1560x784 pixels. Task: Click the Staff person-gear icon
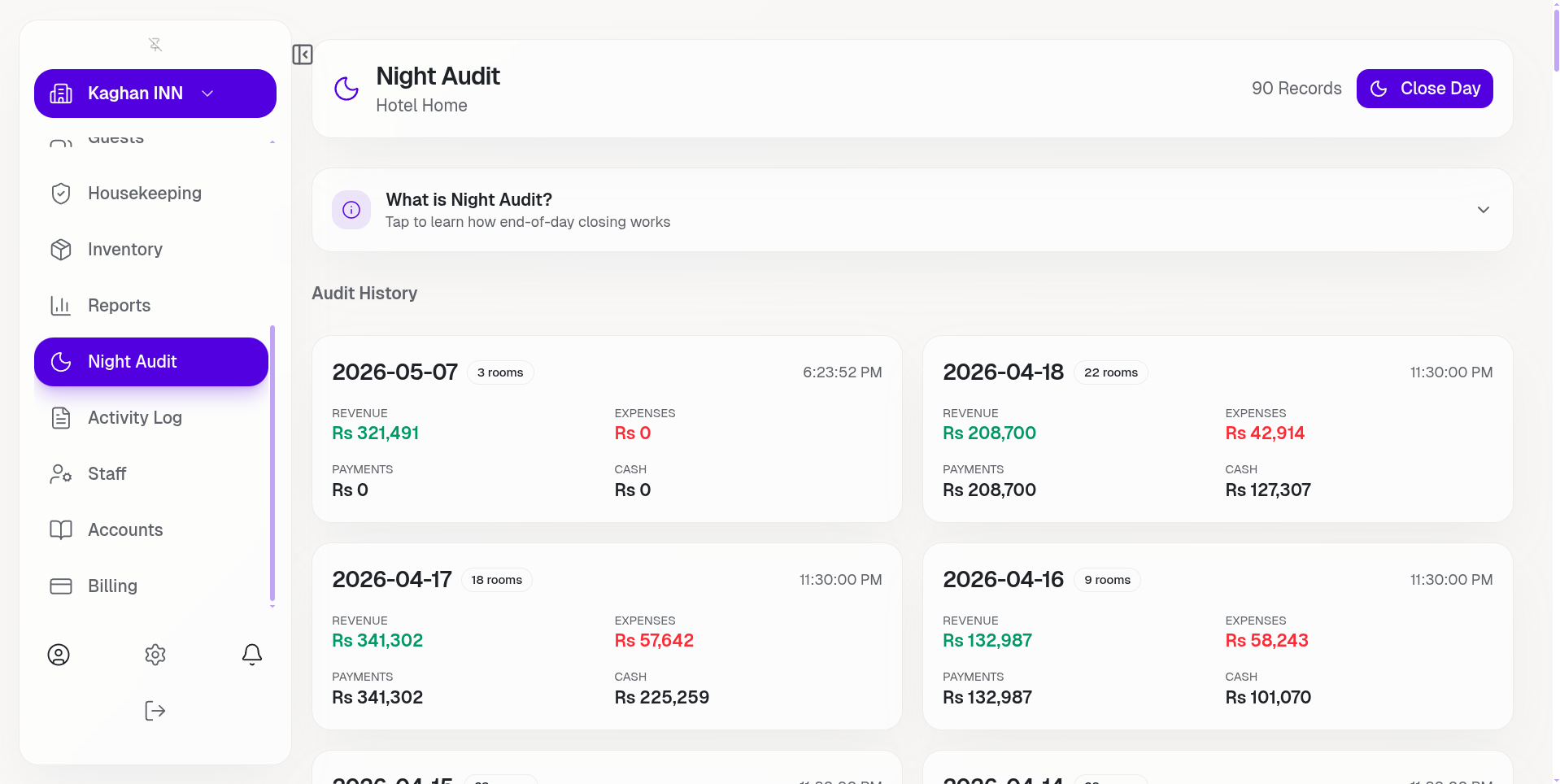[x=61, y=474]
